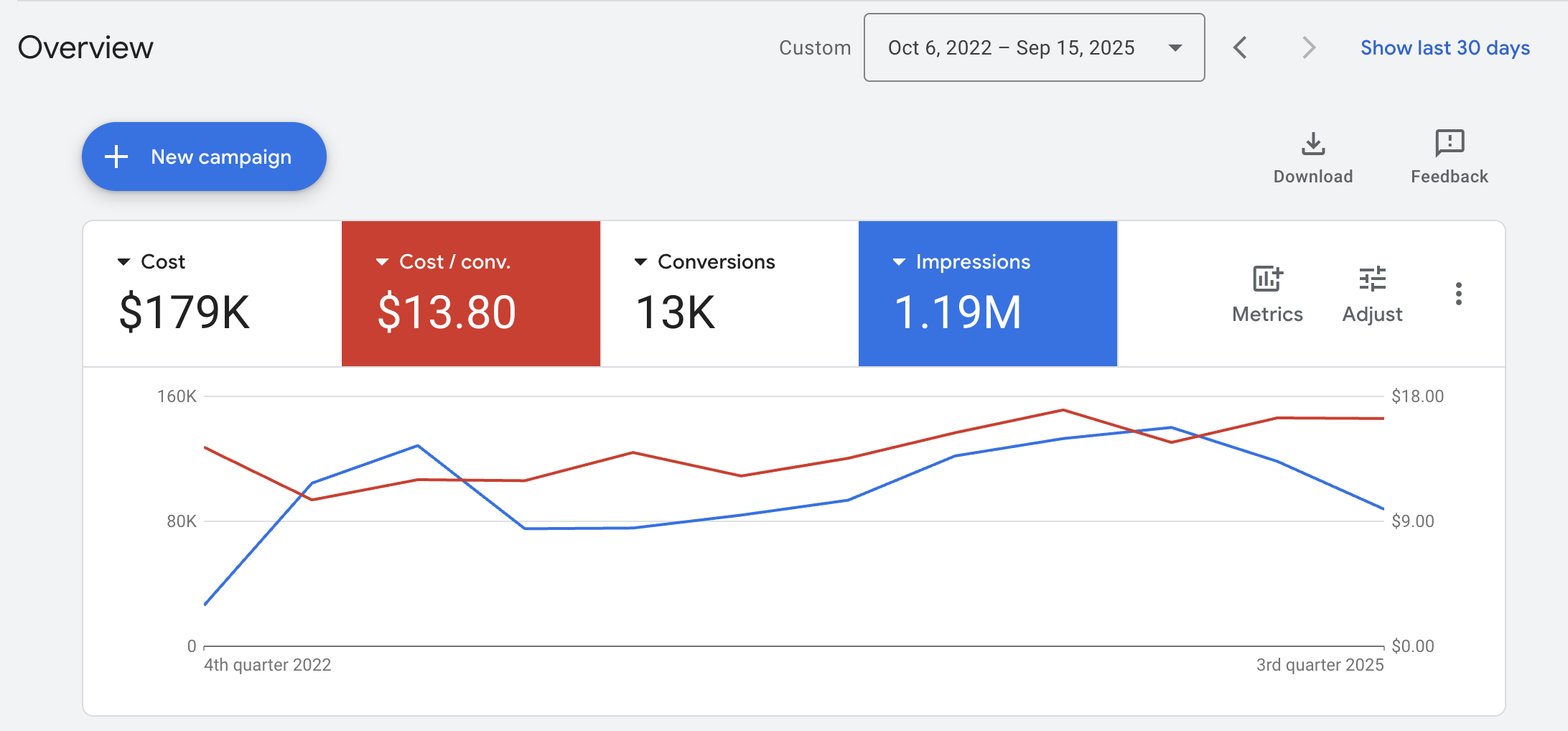Open the three-dot more options menu

(x=1458, y=294)
